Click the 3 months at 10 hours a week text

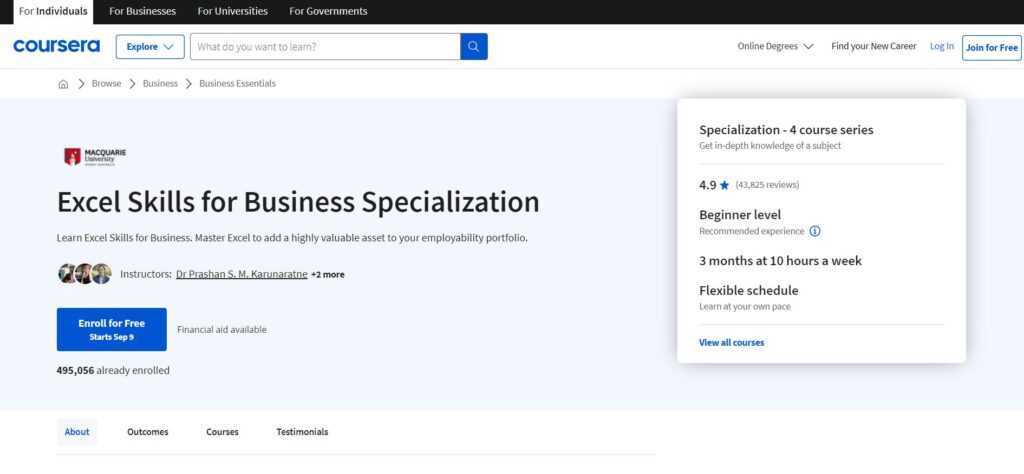pos(780,261)
